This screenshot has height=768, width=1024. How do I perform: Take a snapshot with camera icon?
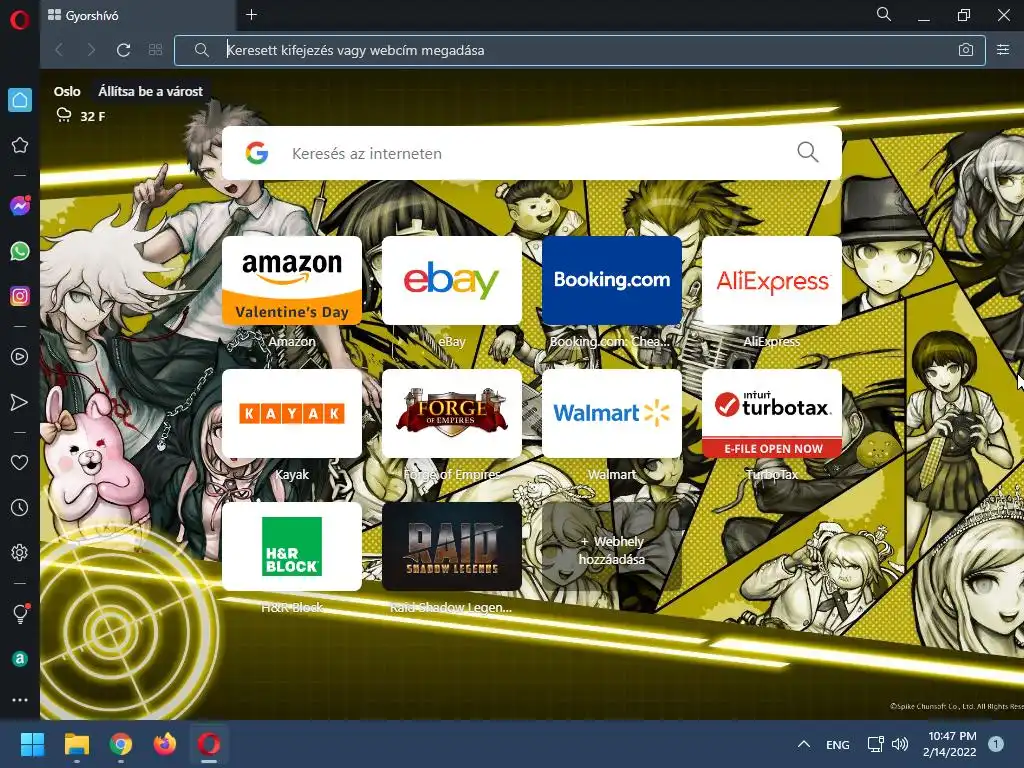[966, 50]
